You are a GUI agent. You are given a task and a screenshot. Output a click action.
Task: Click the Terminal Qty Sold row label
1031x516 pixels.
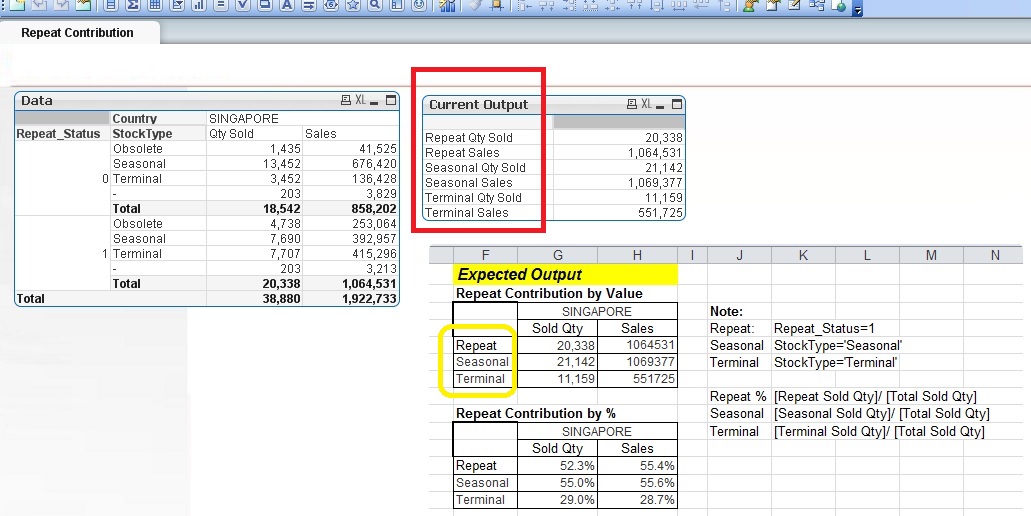coord(473,198)
